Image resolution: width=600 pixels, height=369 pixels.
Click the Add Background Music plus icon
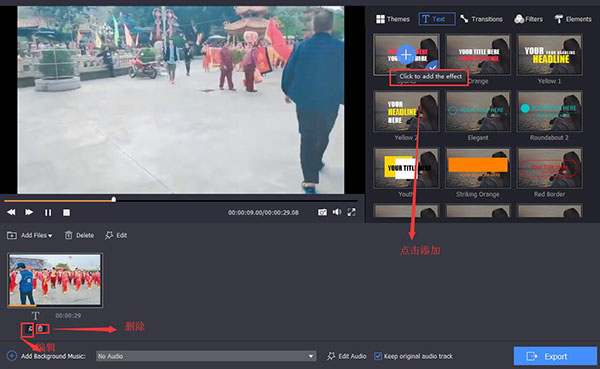12,356
